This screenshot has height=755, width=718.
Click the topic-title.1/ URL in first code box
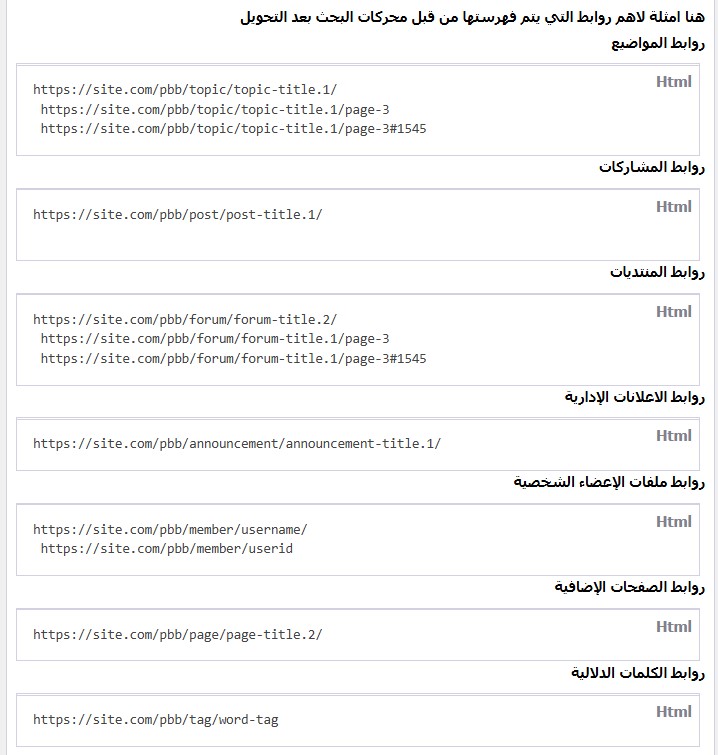point(185,90)
